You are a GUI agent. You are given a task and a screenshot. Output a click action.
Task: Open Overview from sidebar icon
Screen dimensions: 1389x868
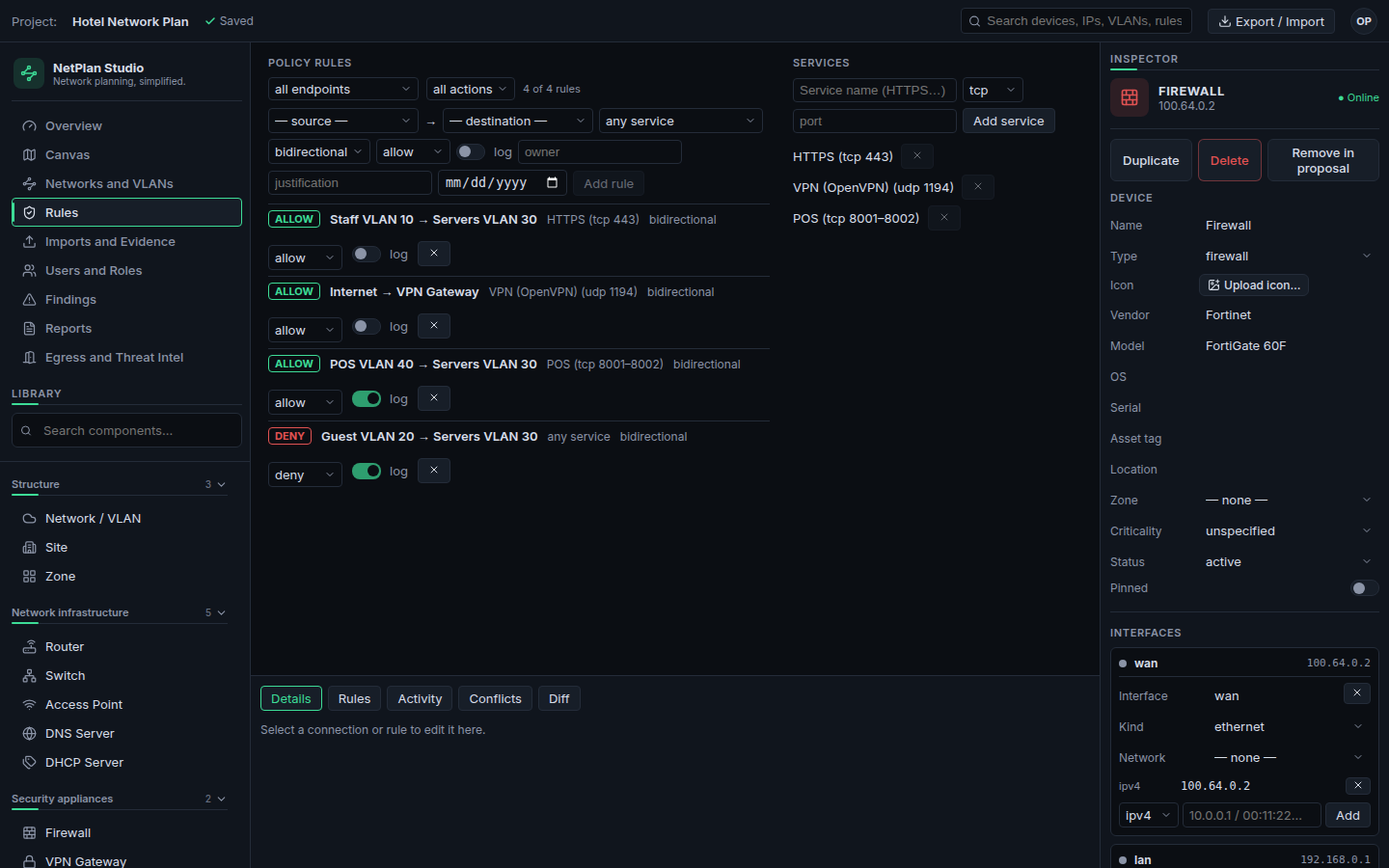pyautogui.click(x=29, y=126)
